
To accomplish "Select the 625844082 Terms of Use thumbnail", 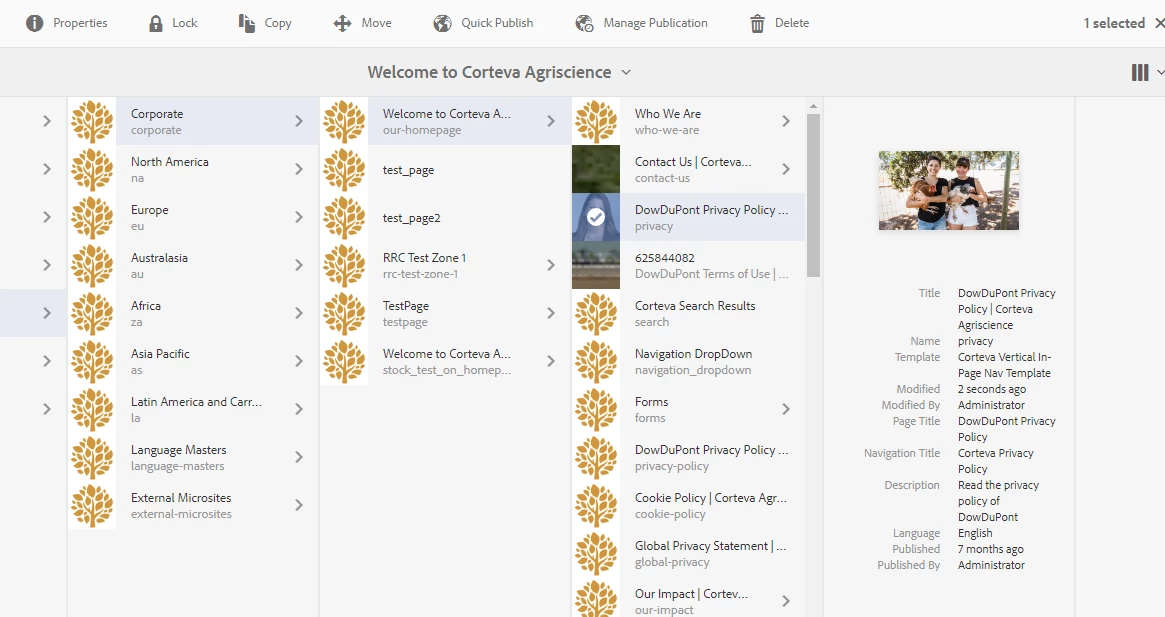I will (x=596, y=265).
